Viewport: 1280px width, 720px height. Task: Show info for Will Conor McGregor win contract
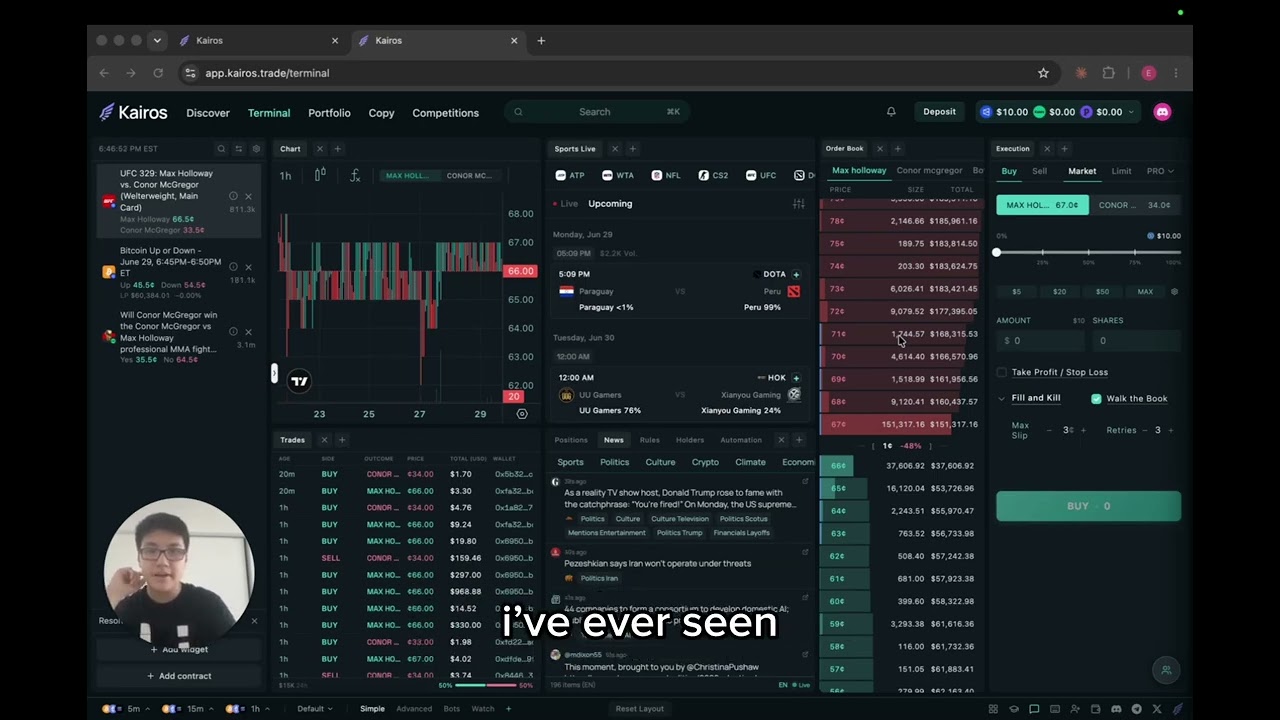[x=233, y=332]
